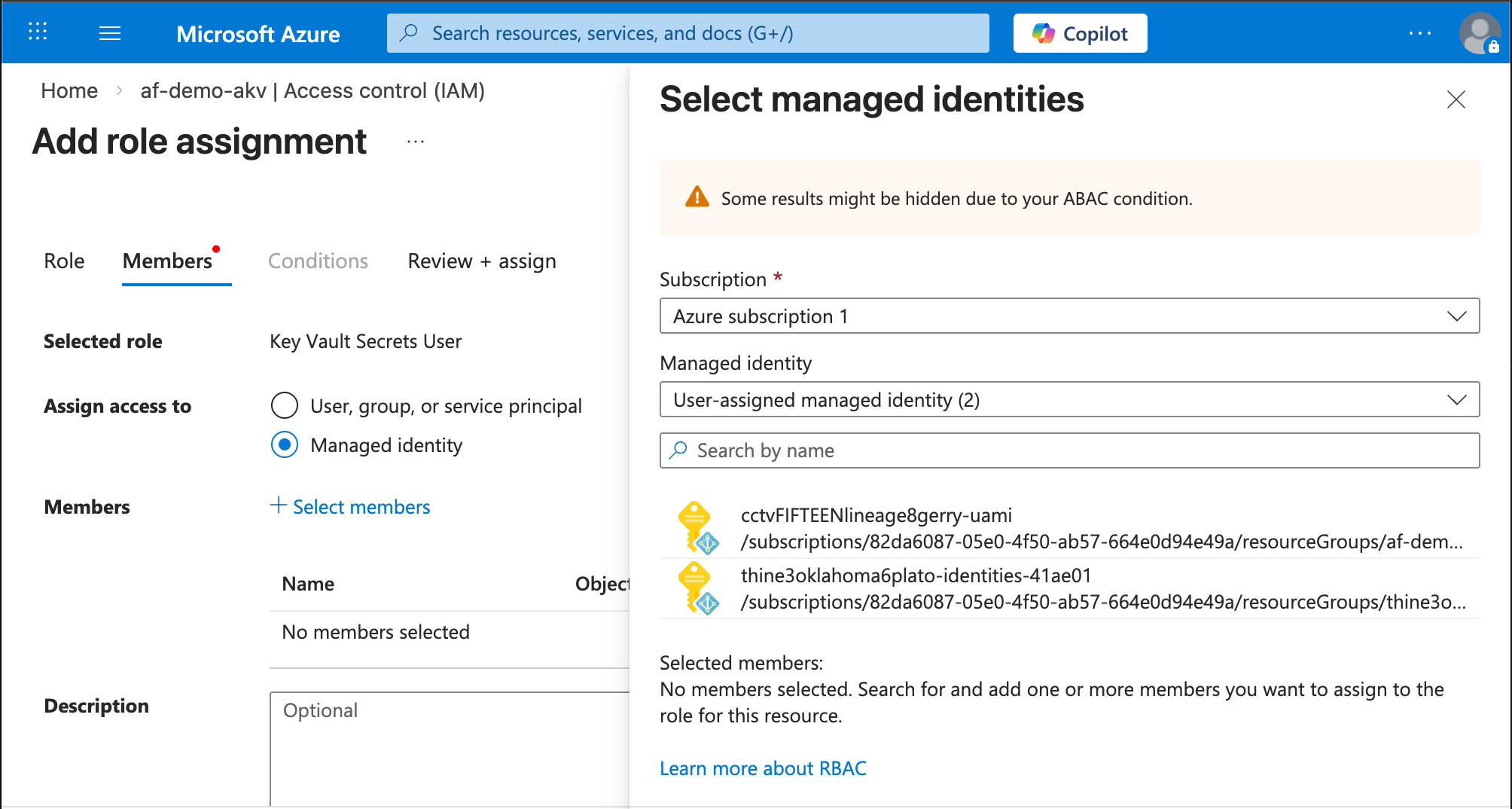This screenshot has width=1512, height=809.
Task: Switch to the Role tab
Action: tap(64, 261)
